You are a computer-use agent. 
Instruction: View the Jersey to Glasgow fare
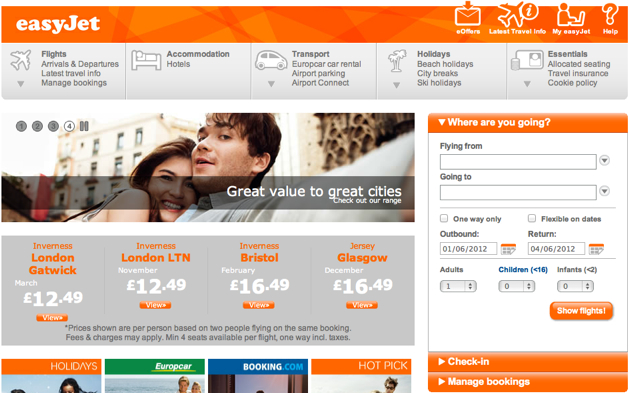coord(362,305)
